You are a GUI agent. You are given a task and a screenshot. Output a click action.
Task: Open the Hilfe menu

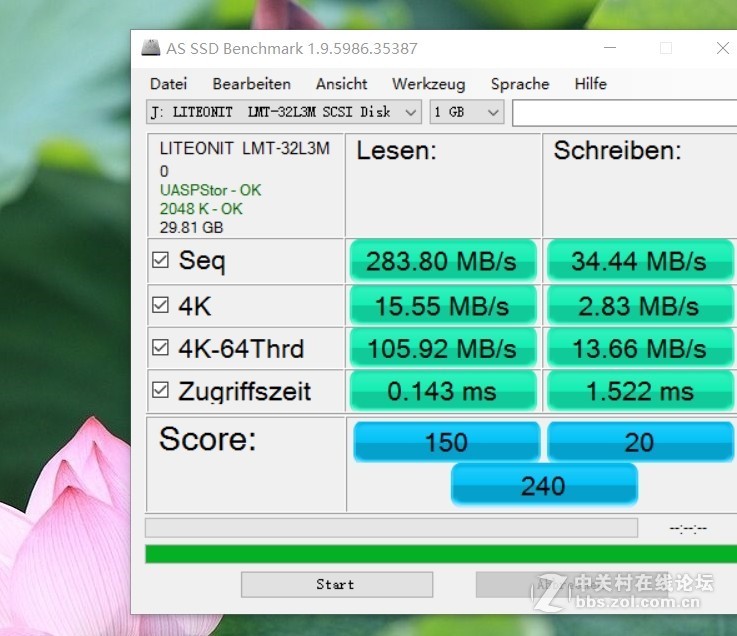pos(590,84)
